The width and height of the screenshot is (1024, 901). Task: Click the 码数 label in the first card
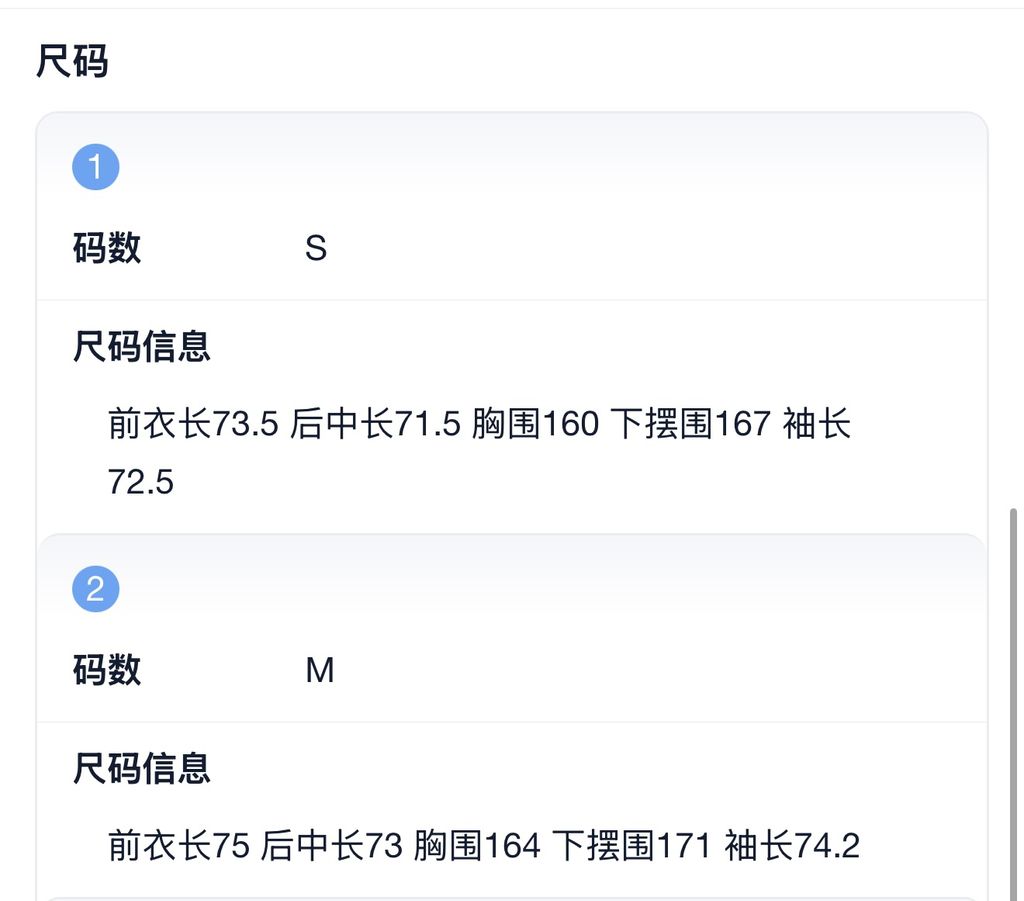tap(106, 247)
